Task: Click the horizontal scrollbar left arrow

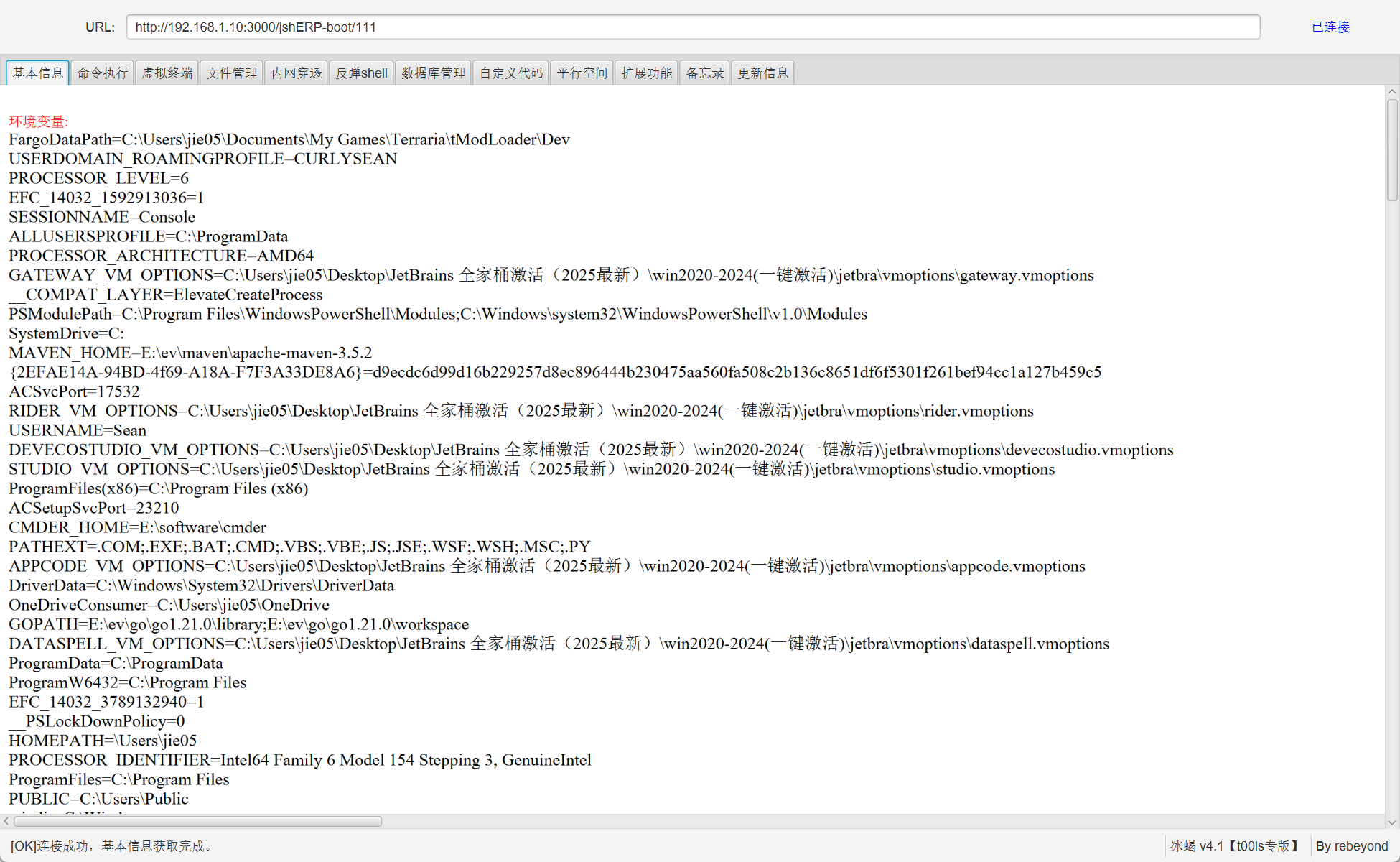Action: click(6, 821)
